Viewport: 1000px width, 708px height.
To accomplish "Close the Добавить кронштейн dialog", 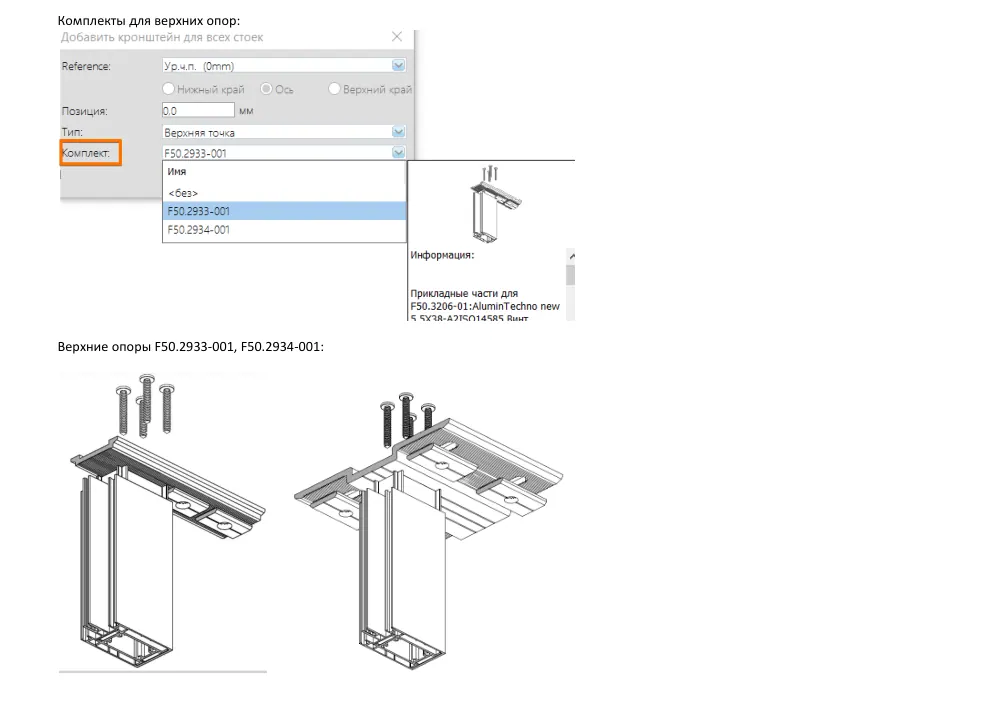I will 397,36.
